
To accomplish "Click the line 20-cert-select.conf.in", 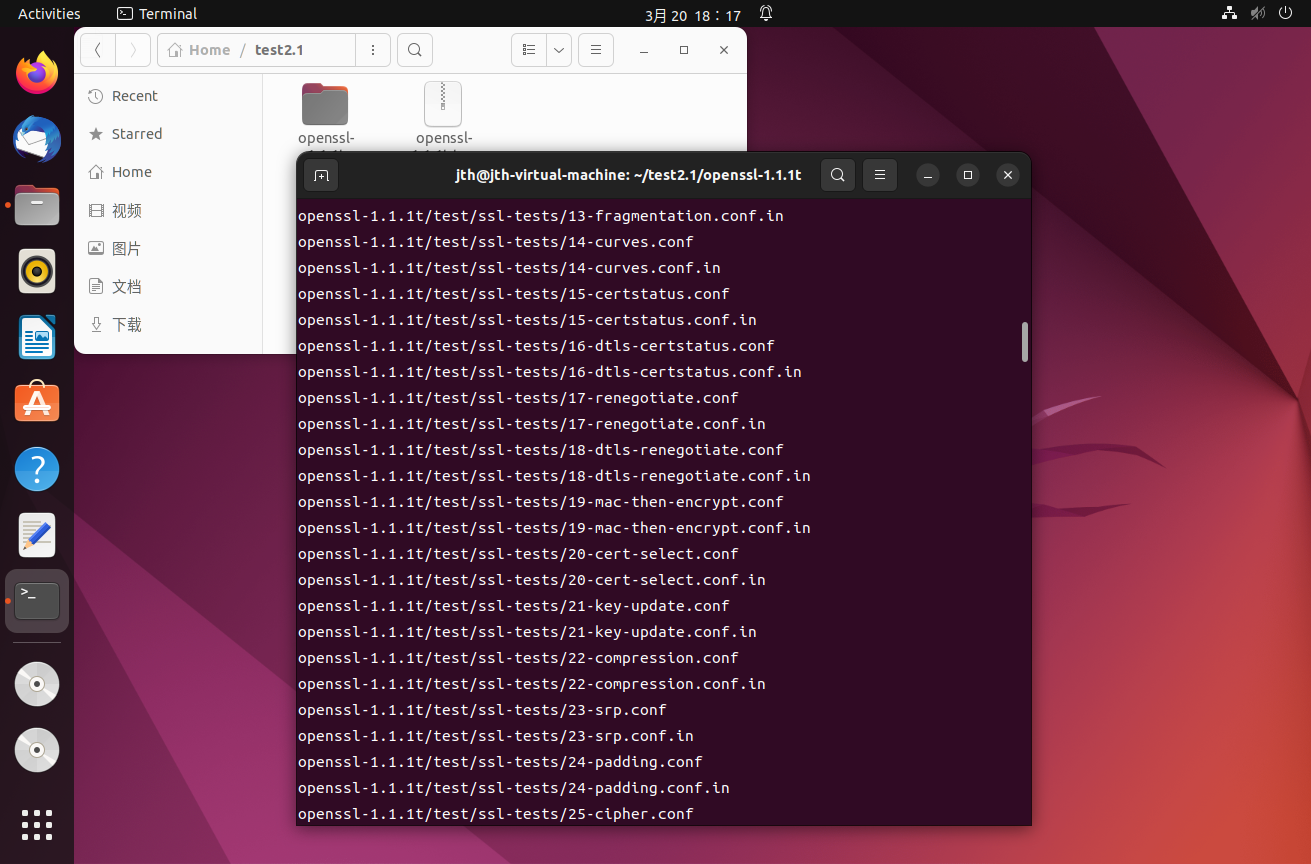I will click(x=532, y=580).
